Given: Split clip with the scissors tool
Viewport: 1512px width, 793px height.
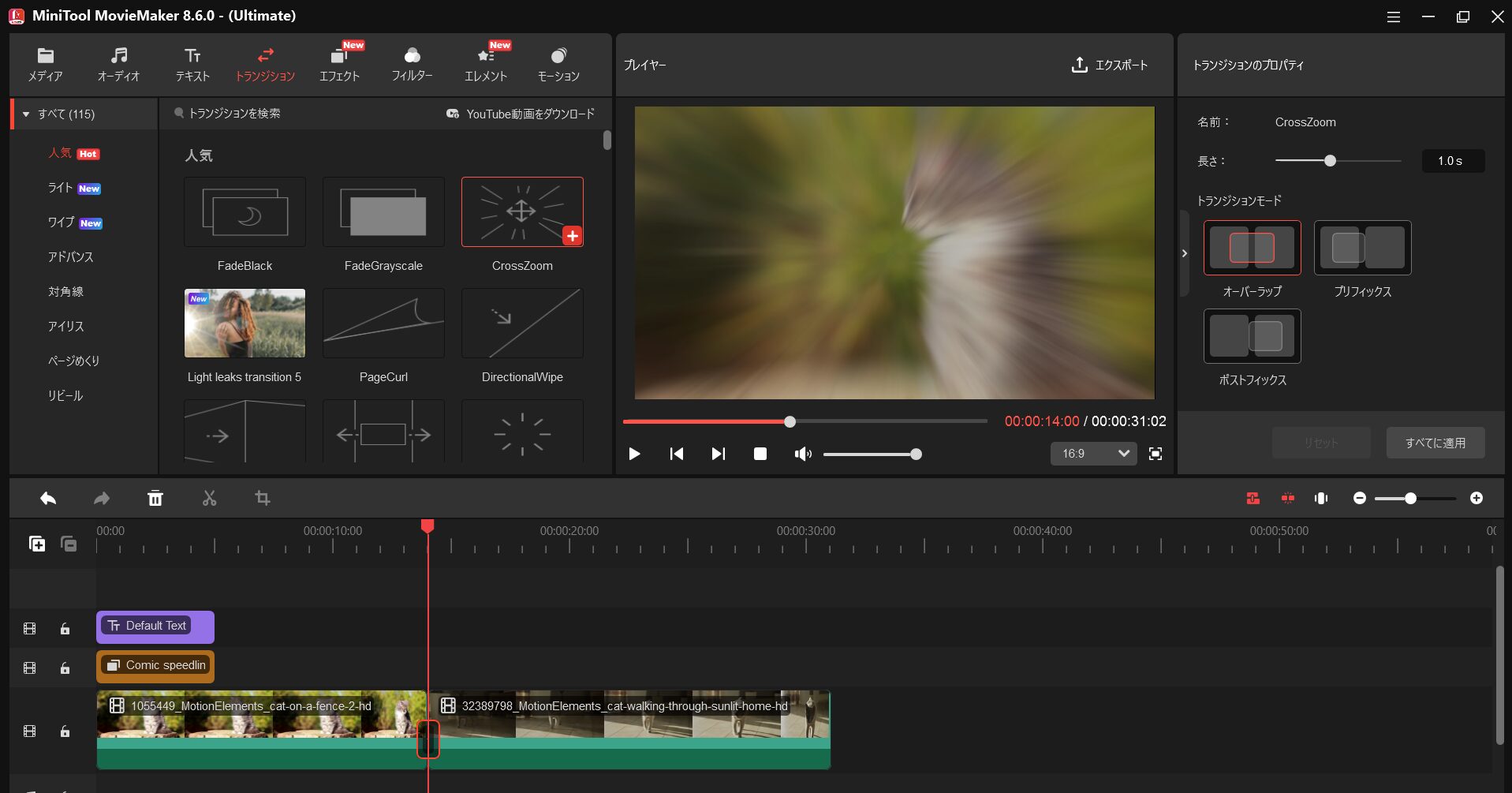Looking at the screenshot, I should tap(209, 499).
